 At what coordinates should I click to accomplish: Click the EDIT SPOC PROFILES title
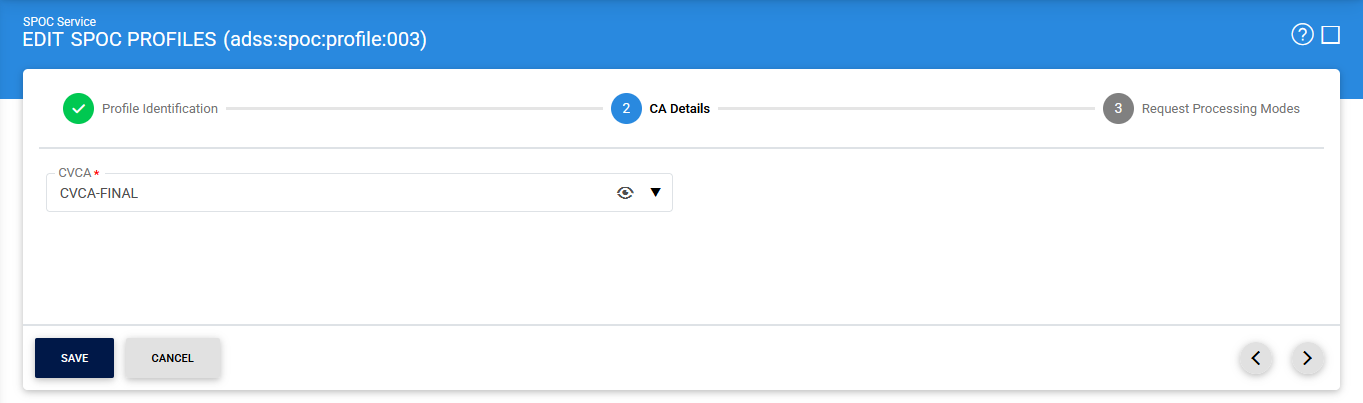(x=225, y=41)
